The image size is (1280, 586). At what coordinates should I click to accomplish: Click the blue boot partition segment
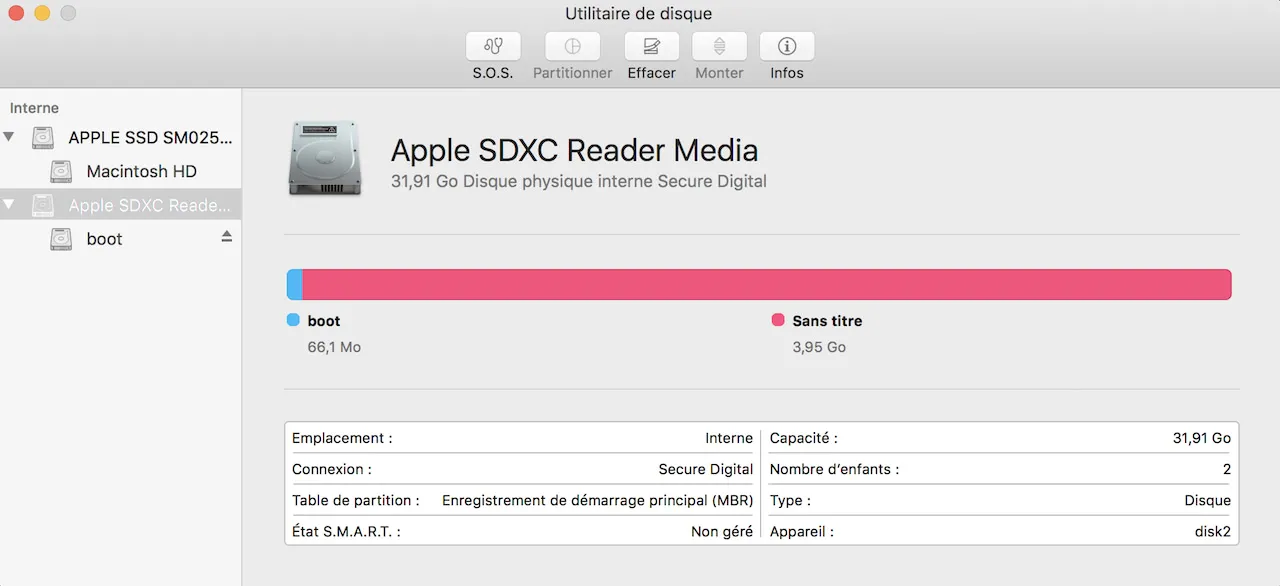point(295,284)
